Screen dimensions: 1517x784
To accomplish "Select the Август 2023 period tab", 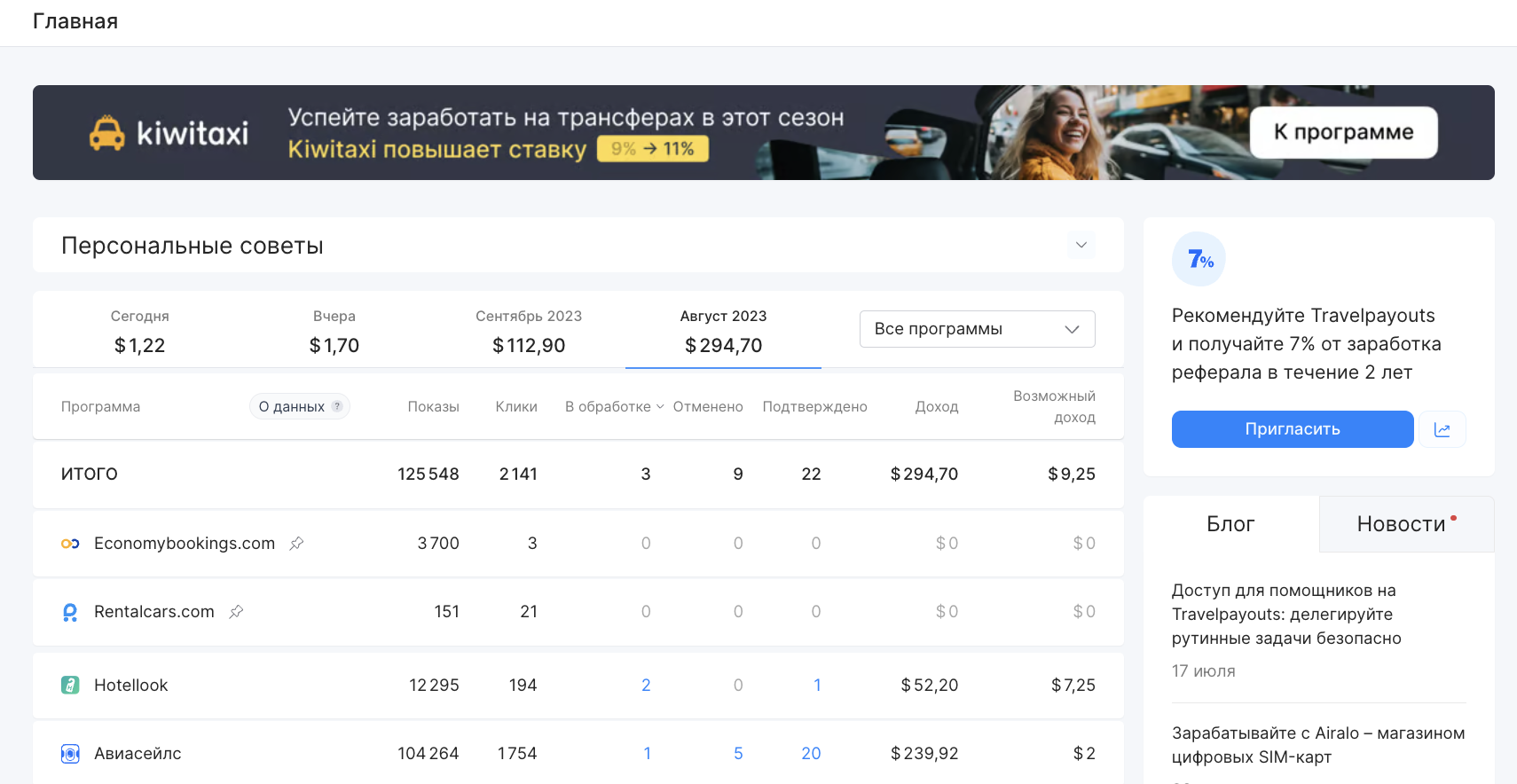I will 723,330.
